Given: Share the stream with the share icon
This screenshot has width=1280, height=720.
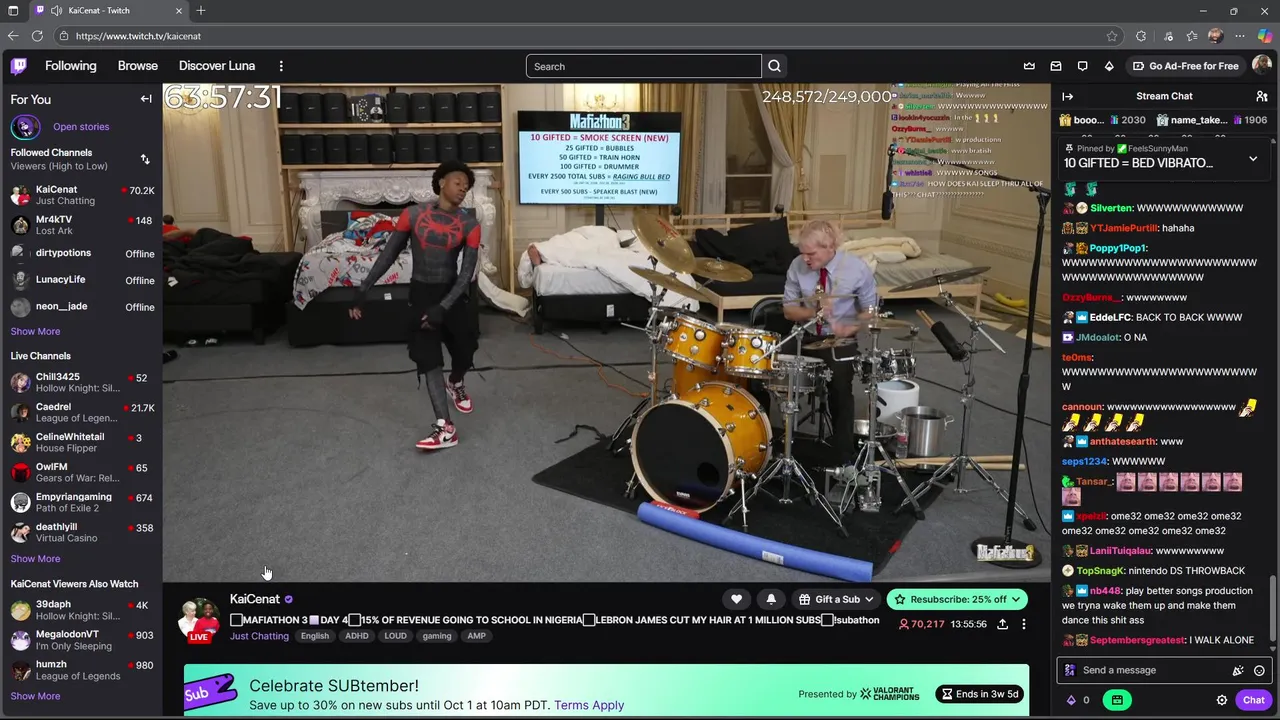Looking at the screenshot, I should click(1002, 624).
